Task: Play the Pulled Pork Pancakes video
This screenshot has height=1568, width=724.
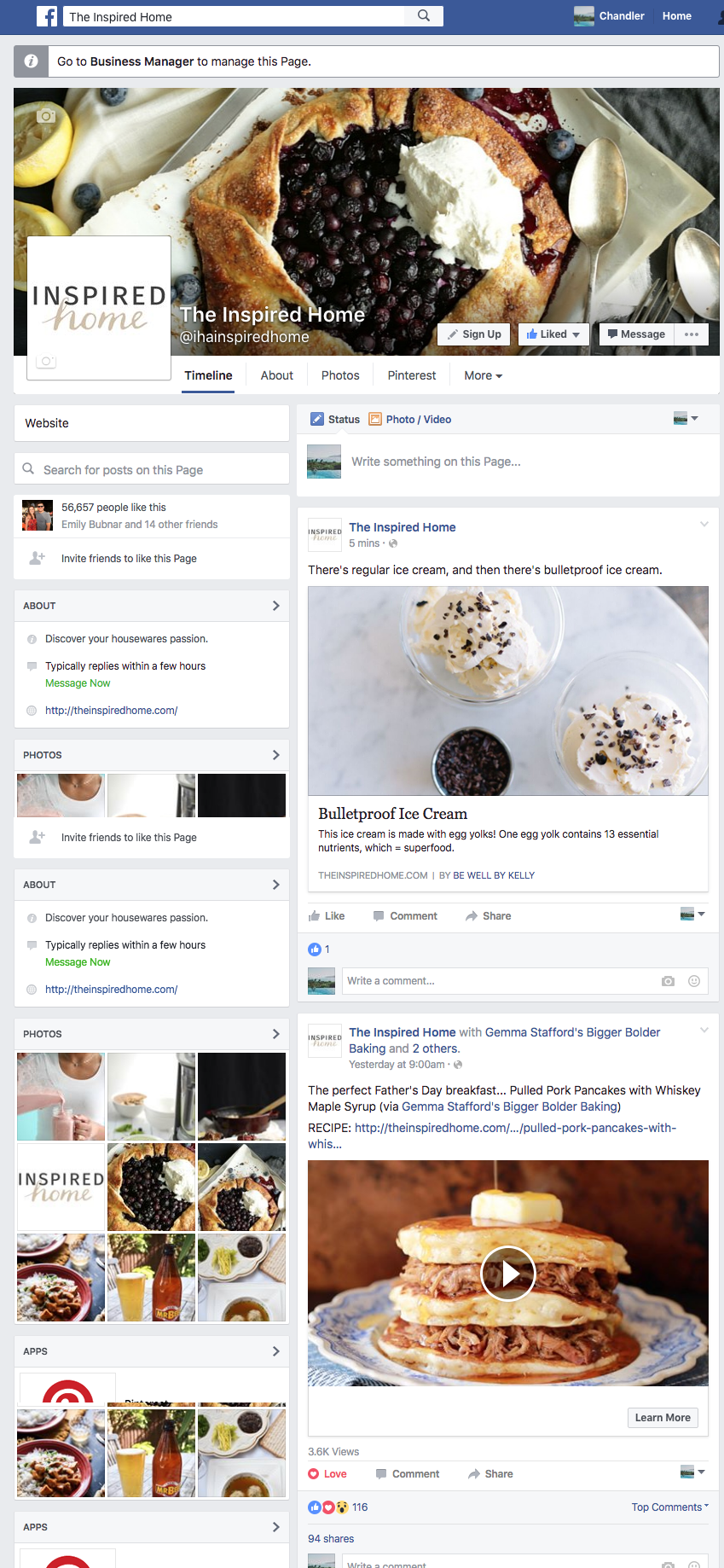Action: click(507, 1274)
